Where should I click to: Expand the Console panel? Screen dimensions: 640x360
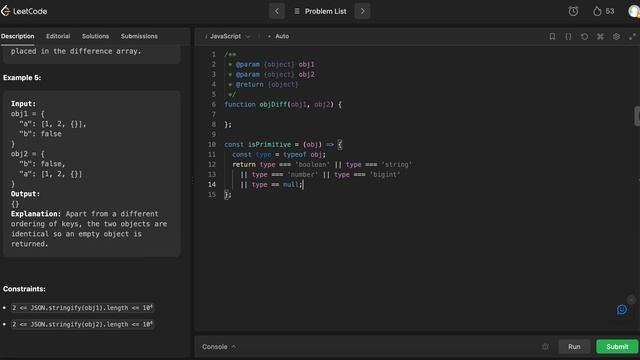[219, 347]
